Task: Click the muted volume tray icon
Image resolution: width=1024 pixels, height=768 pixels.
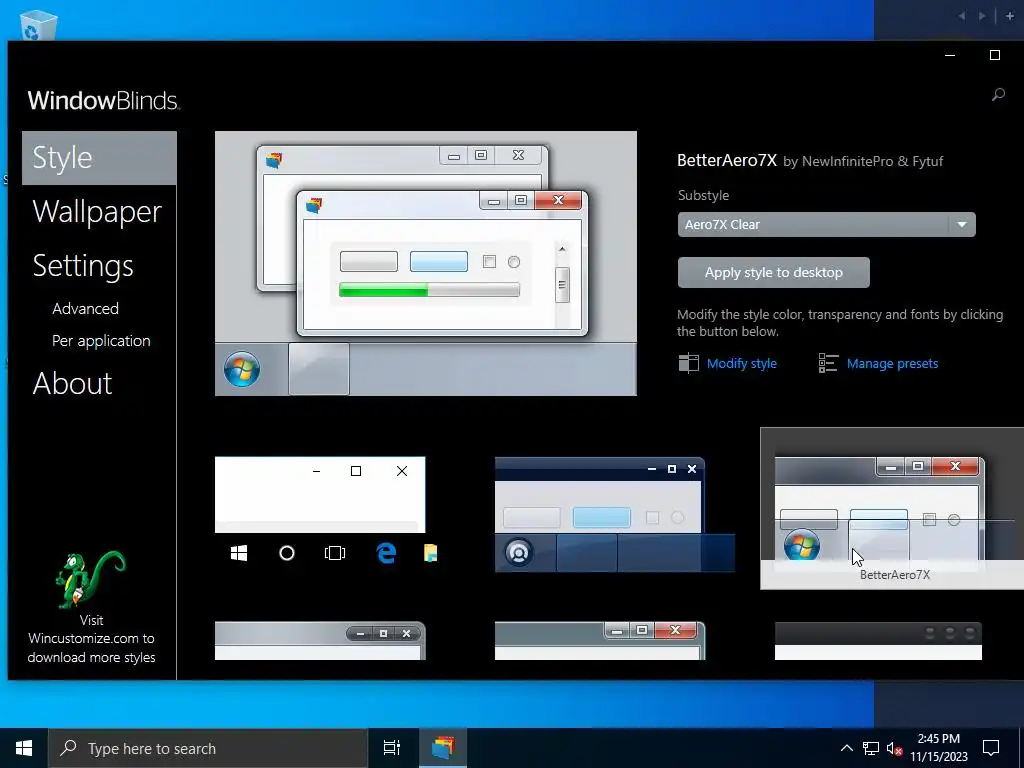Action: pyautogui.click(x=894, y=748)
